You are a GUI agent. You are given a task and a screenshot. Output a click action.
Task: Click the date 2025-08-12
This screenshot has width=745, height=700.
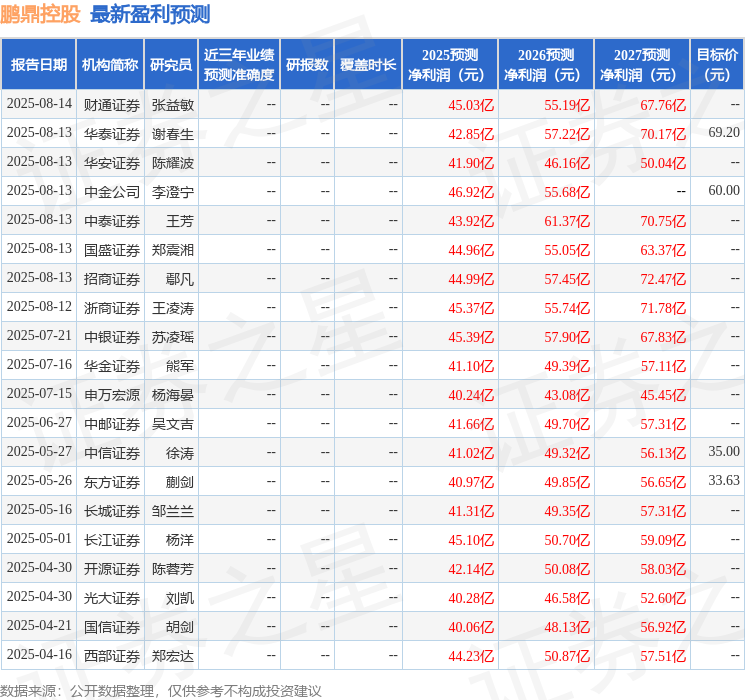coord(39,307)
